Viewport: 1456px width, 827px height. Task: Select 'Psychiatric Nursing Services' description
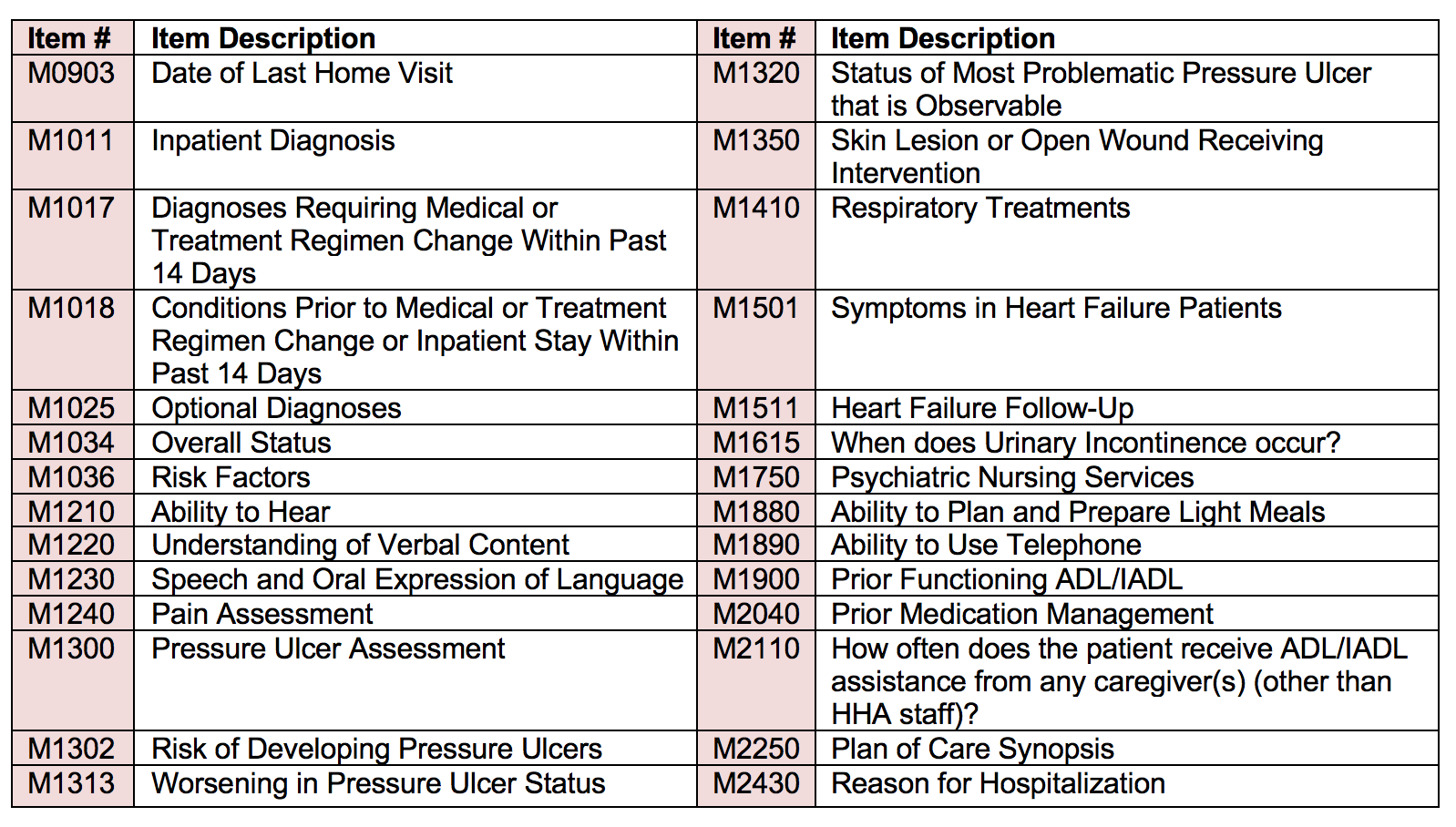click(1012, 477)
